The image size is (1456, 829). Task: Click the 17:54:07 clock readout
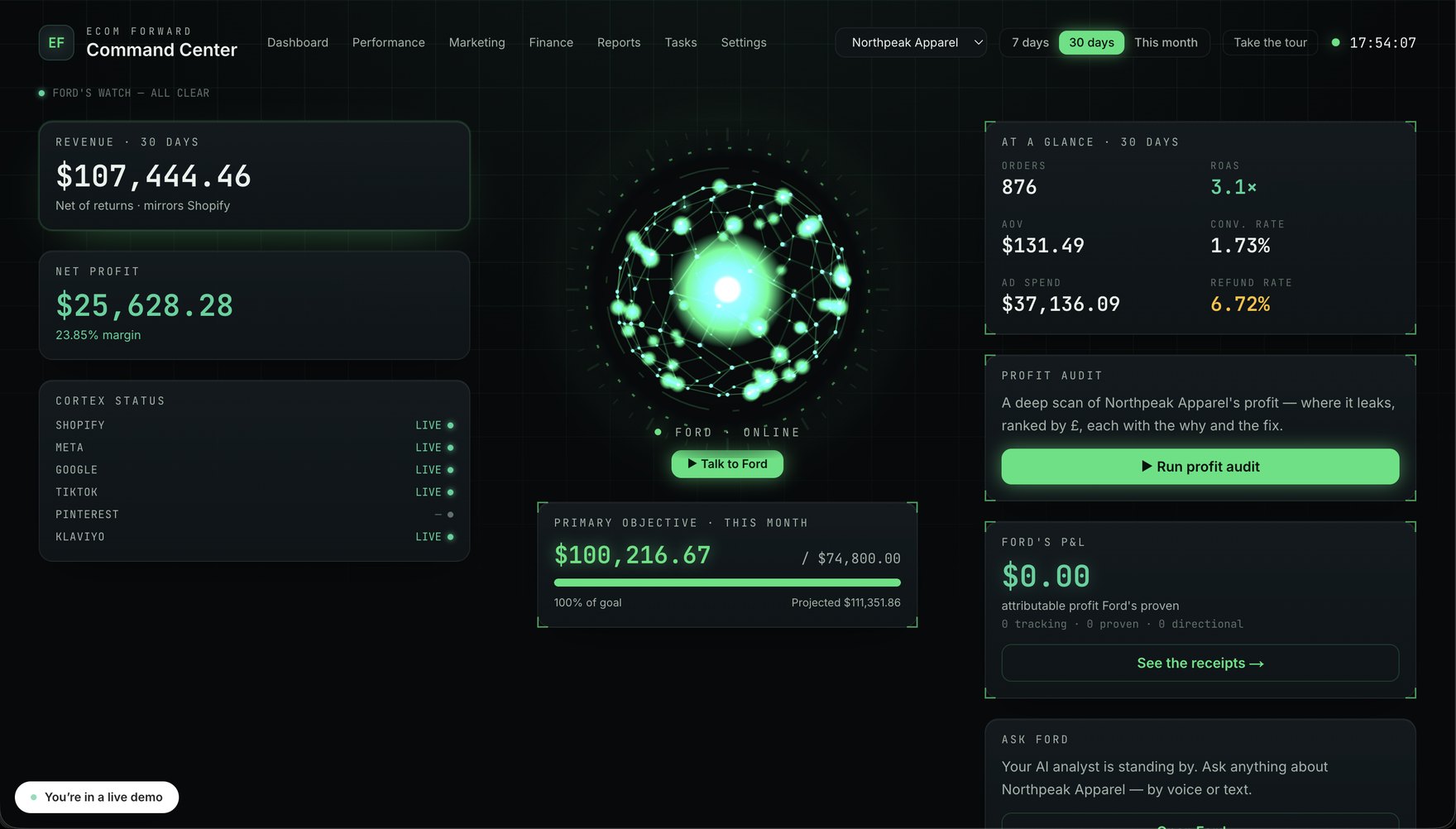pyautogui.click(x=1382, y=42)
